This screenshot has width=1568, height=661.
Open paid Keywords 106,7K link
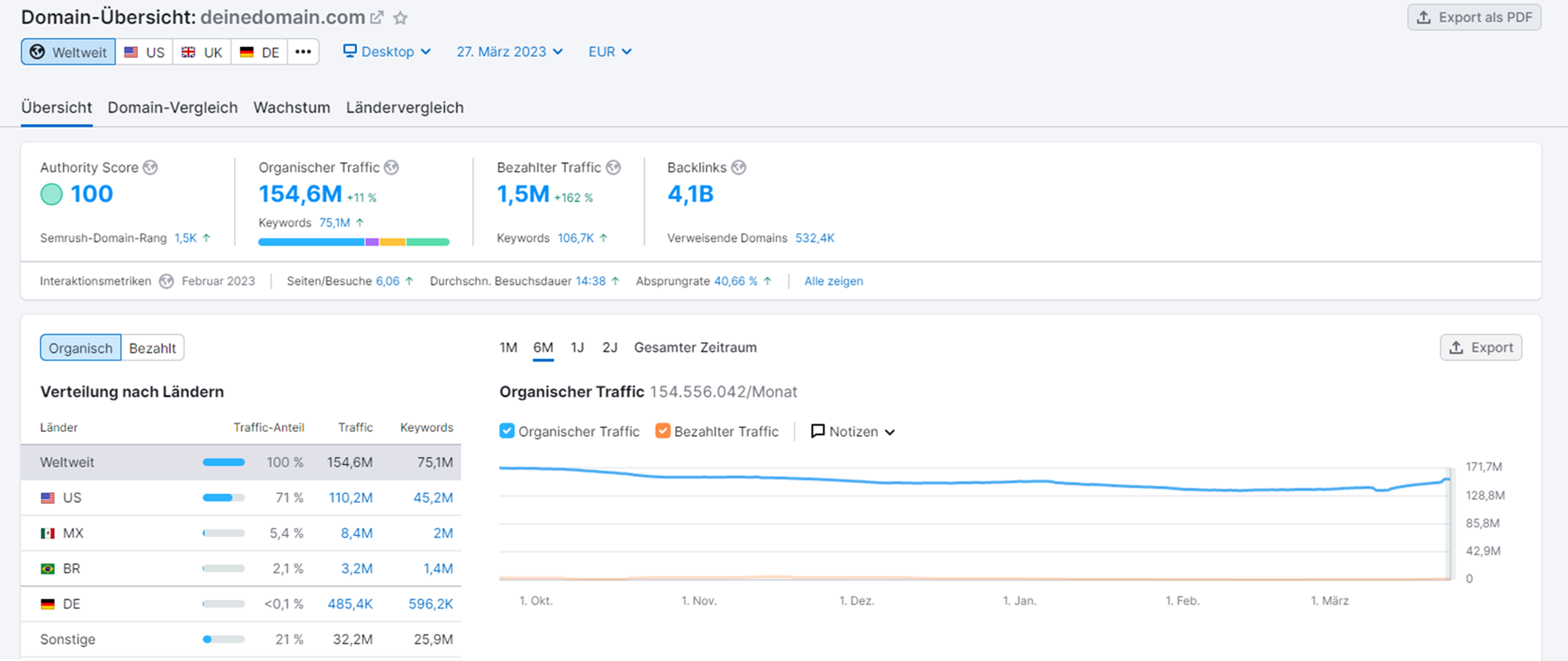576,238
